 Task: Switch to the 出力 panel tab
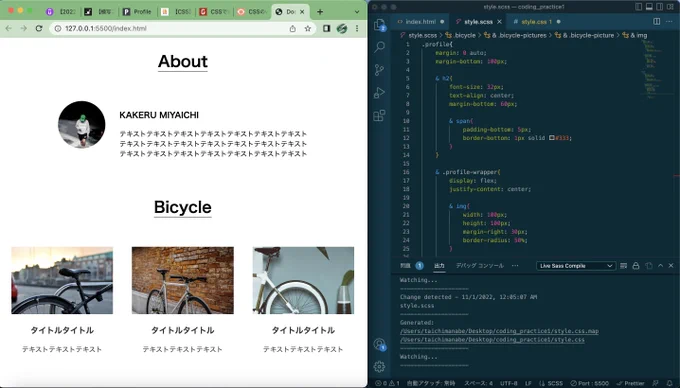click(x=439, y=266)
